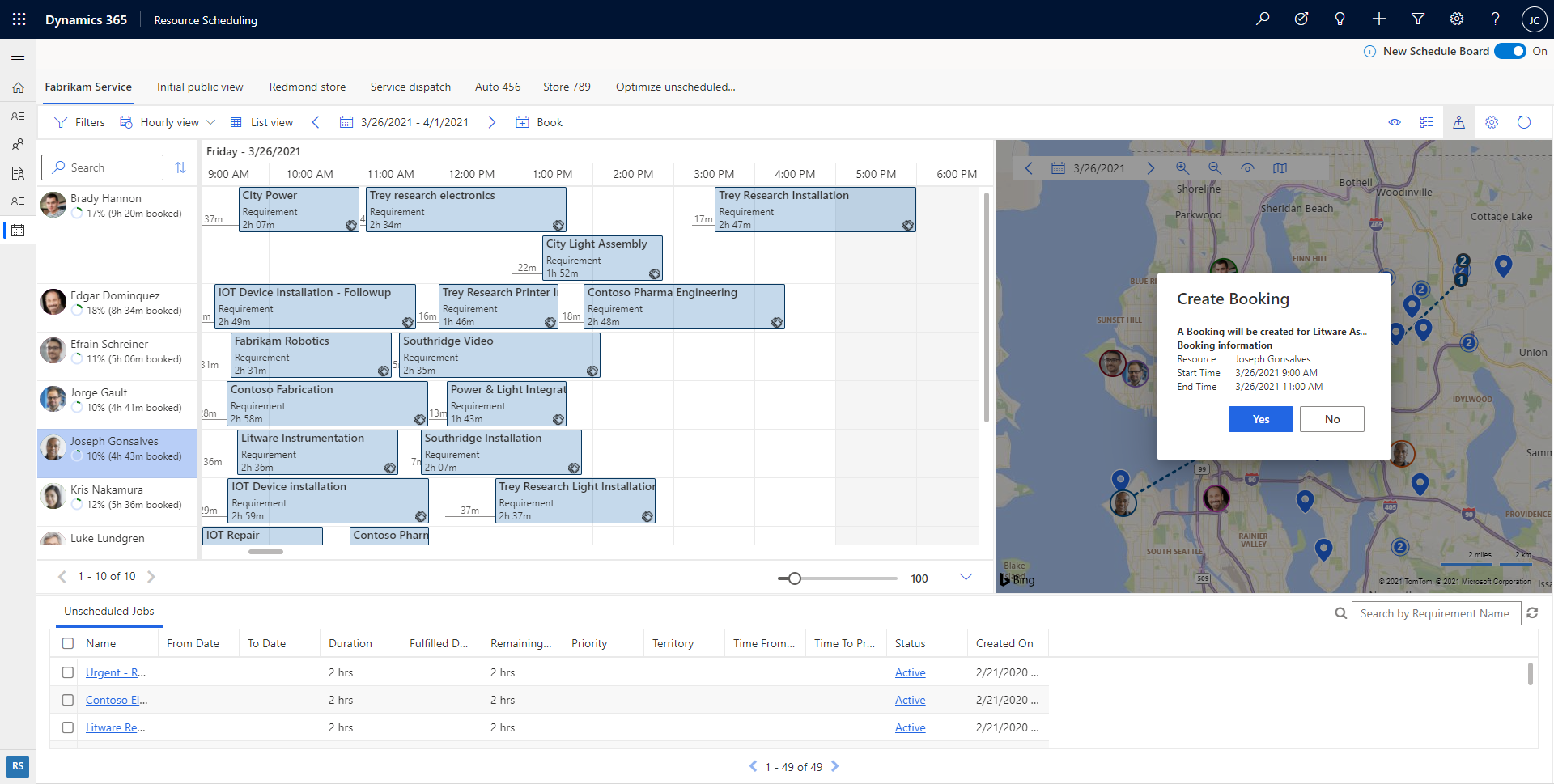The width and height of the screenshot is (1554, 784).
Task: Click the schedule board vertical scrollbar
Action: pos(986,307)
